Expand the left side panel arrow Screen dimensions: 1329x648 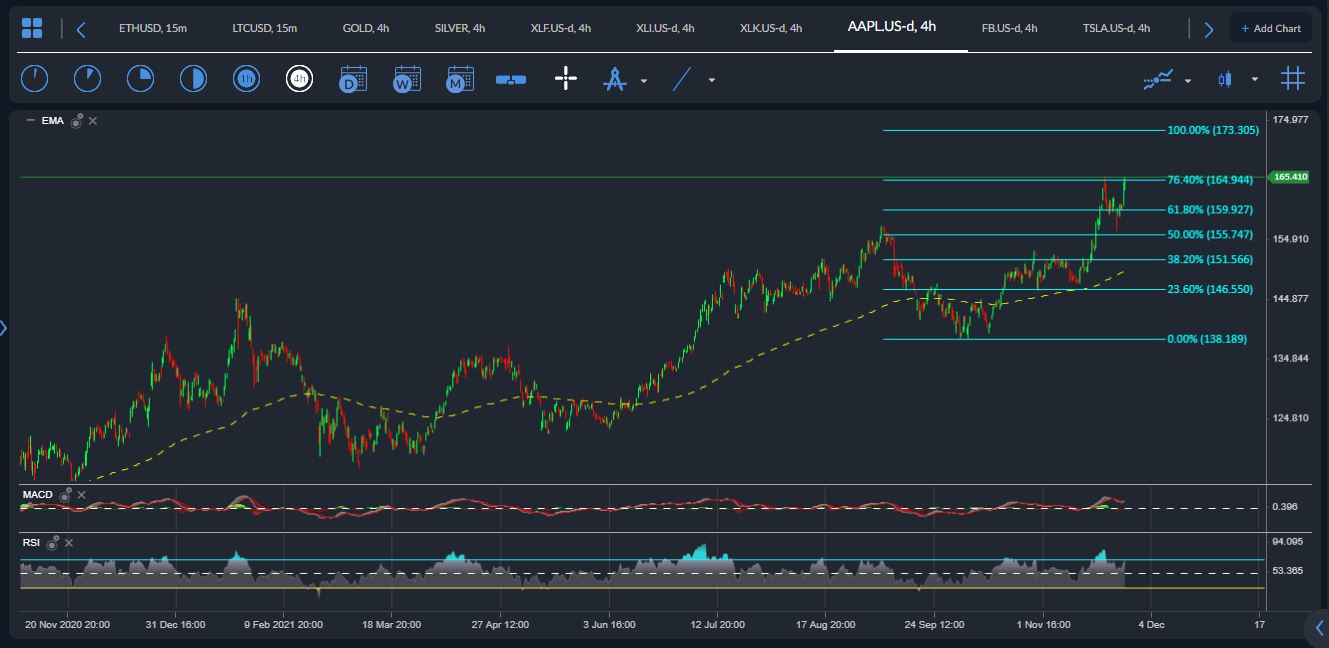[4, 327]
